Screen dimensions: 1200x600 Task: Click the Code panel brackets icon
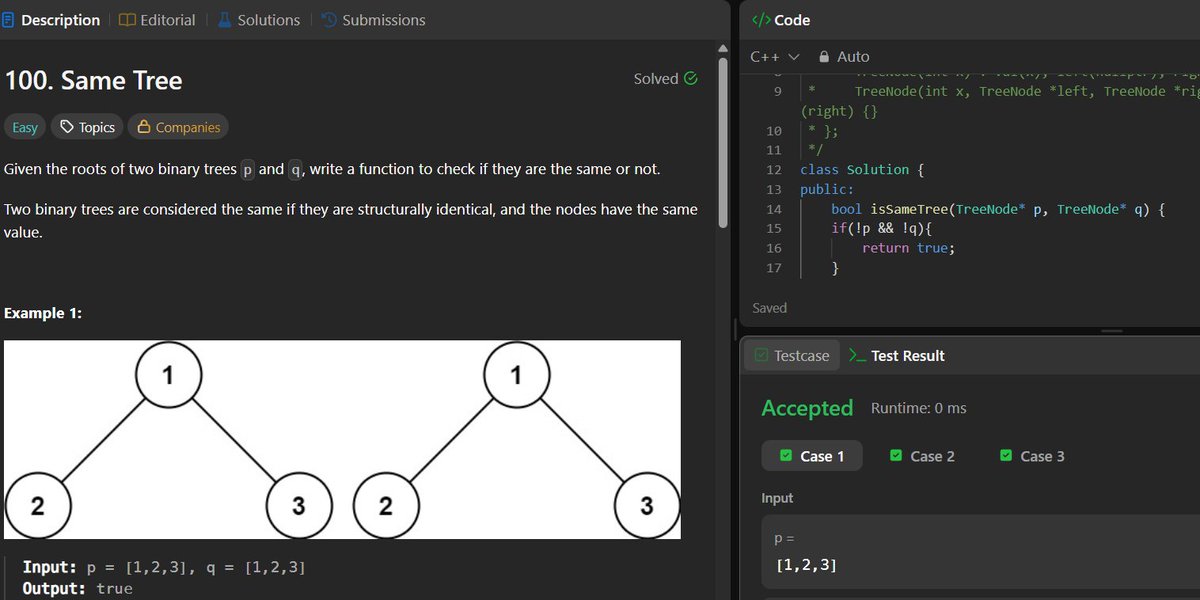[x=761, y=20]
